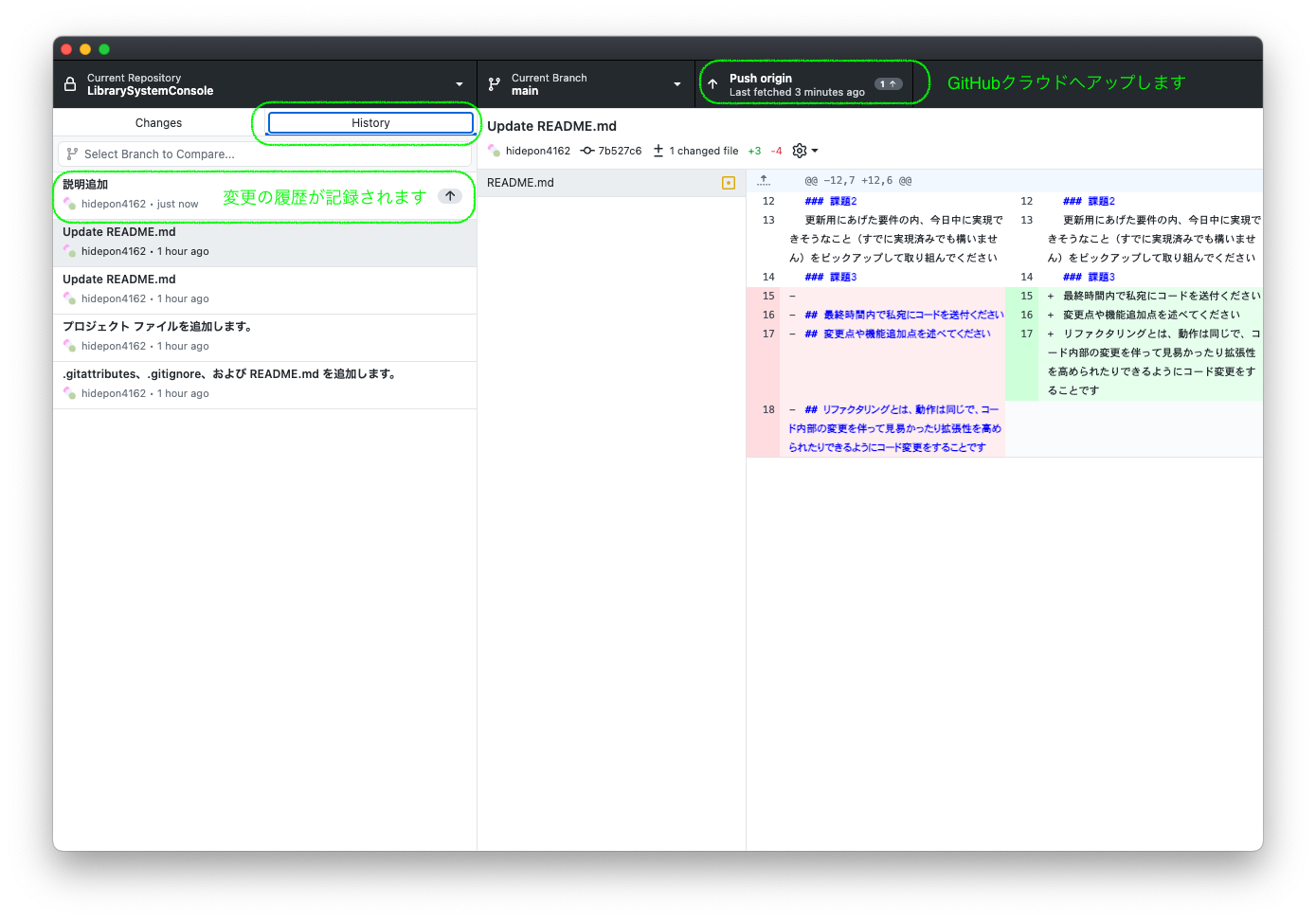Click the expand-hunk arrow in the diff gutter
This screenshot has height=921, width=1316.
764,180
